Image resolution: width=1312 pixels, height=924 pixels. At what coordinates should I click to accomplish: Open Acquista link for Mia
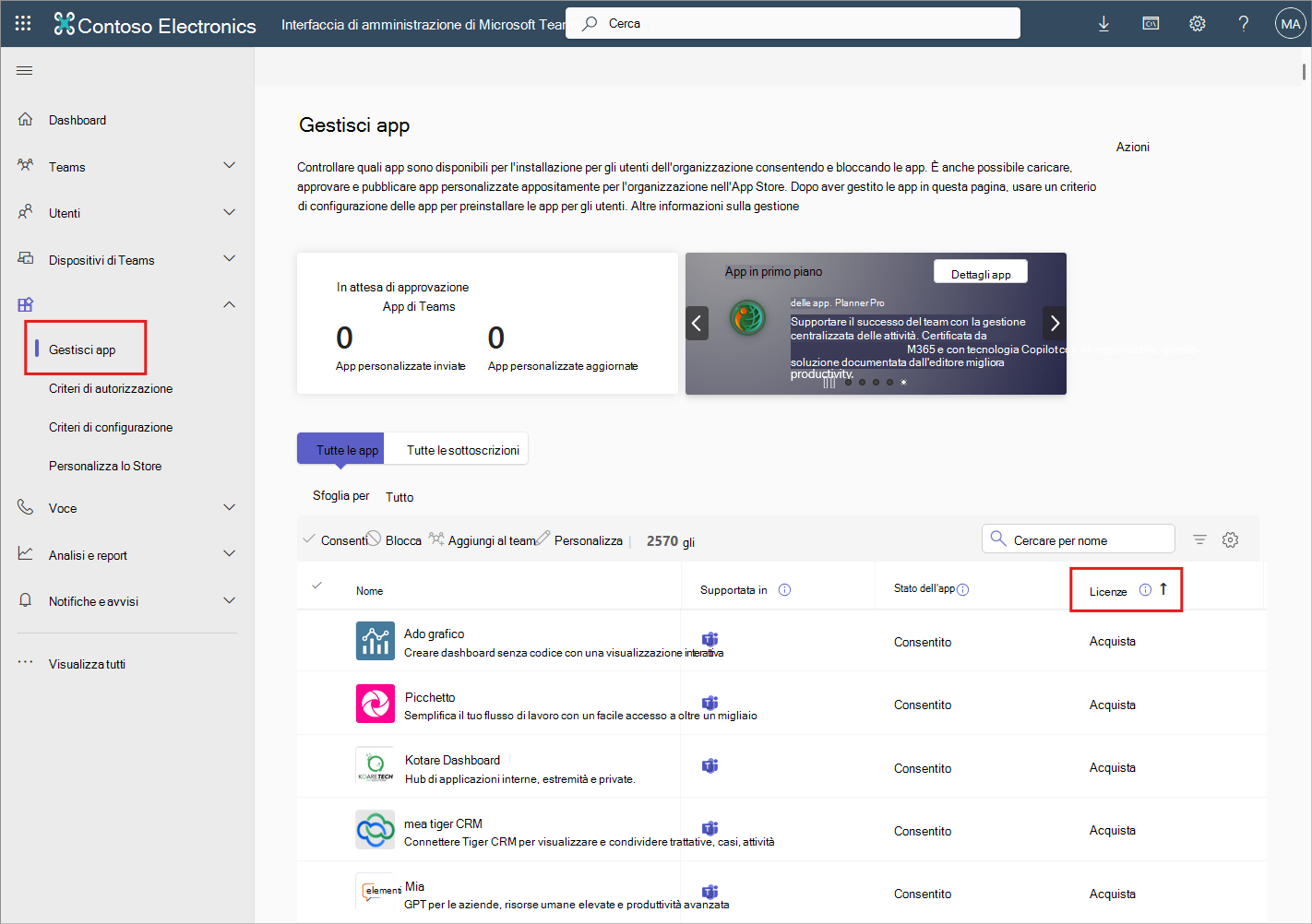[x=1112, y=894]
